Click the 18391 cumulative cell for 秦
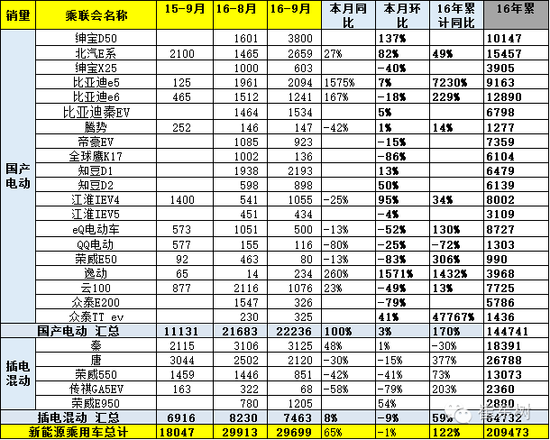The height and width of the screenshot is (440, 550). click(x=516, y=346)
